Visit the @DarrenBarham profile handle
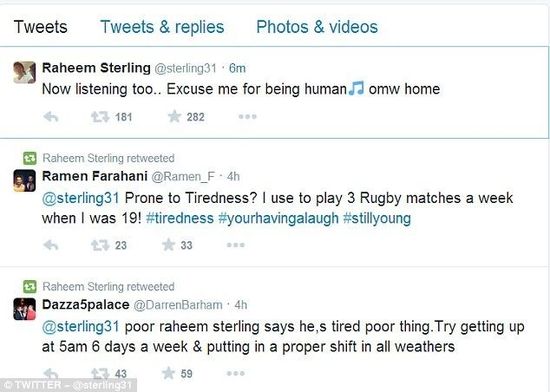550x392 pixels. pyautogui.click(x=178, y=305)
